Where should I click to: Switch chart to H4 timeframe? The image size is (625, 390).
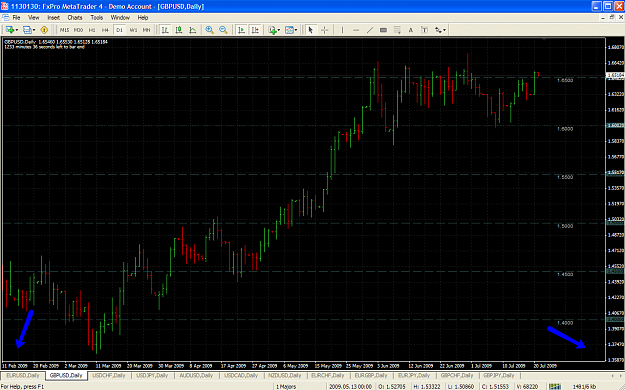pos(105,30)
